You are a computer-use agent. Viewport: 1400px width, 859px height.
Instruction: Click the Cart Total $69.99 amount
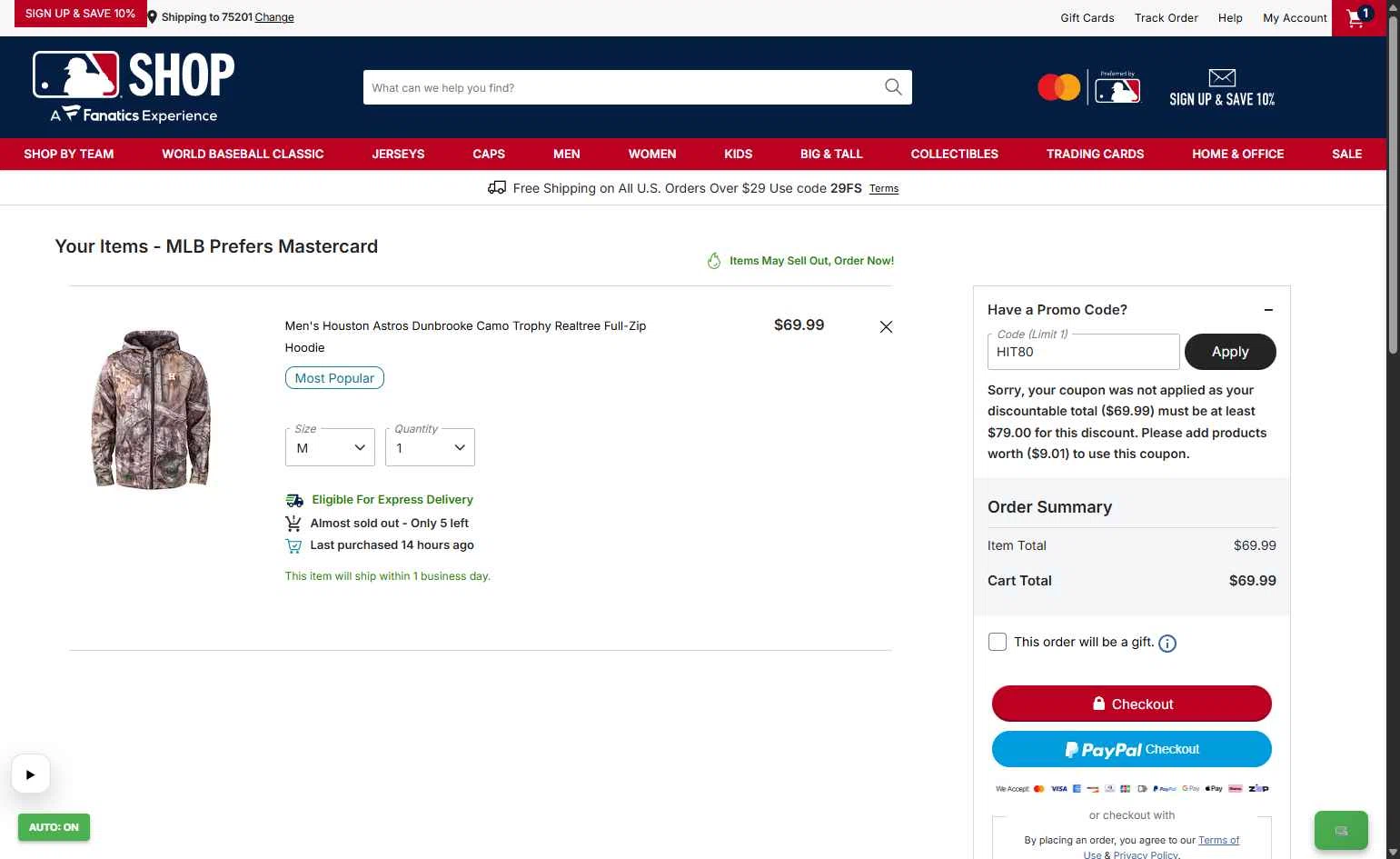tap(1252, 581)
